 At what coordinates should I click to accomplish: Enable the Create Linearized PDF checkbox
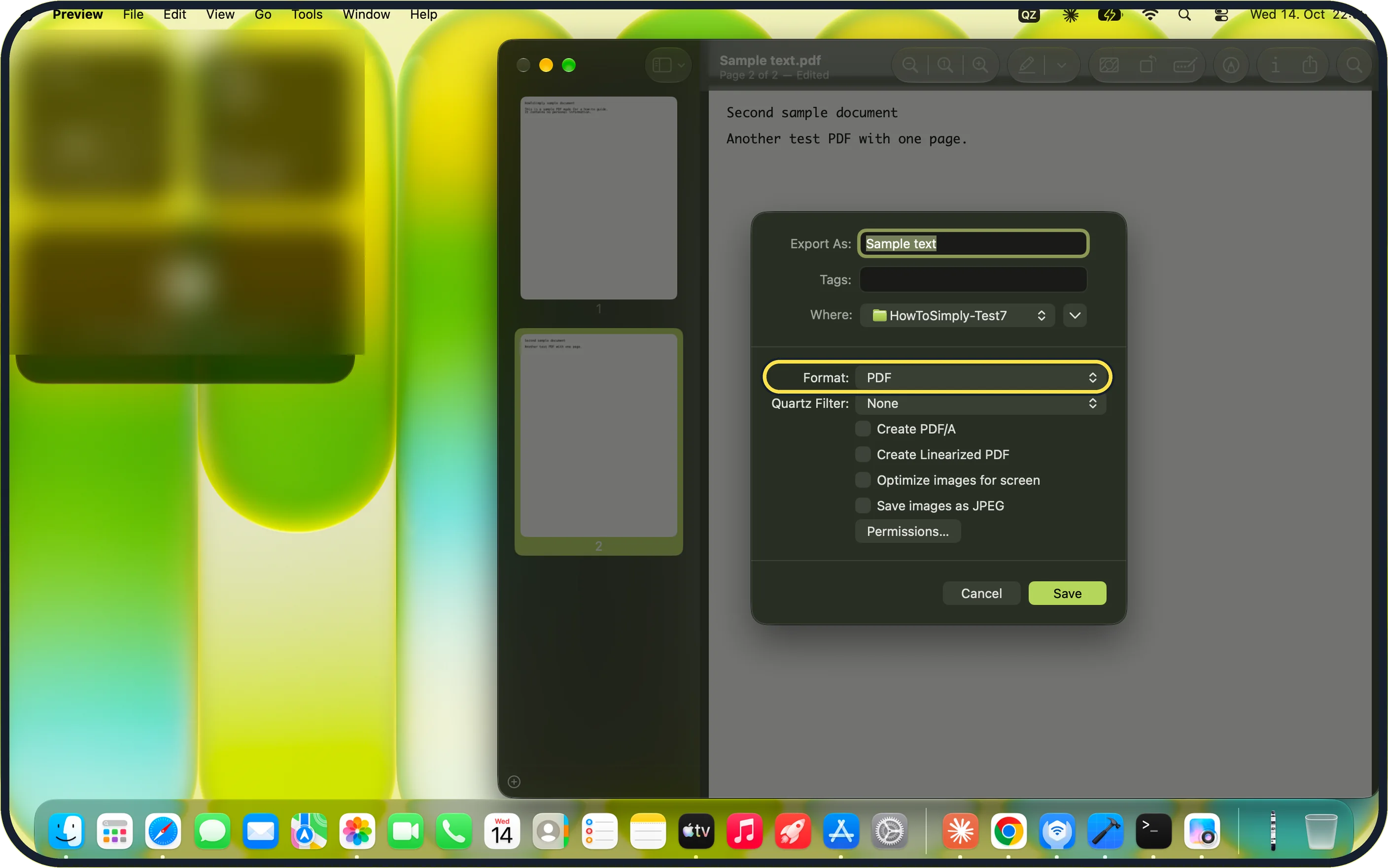click(x=863, y=454)
